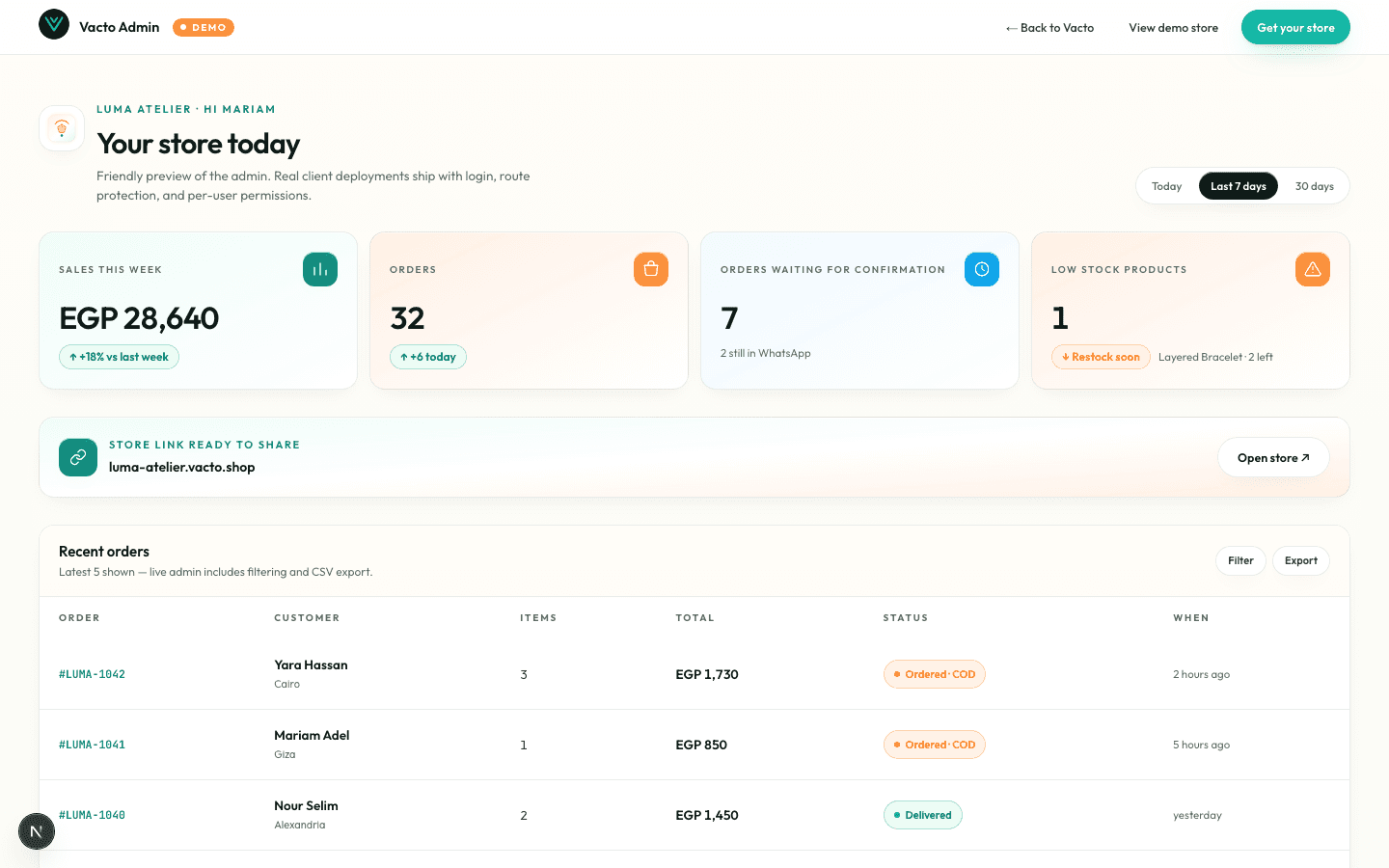Click the DEMO badge
This screenshot has height=868, width=1389.
pos(204,27)
